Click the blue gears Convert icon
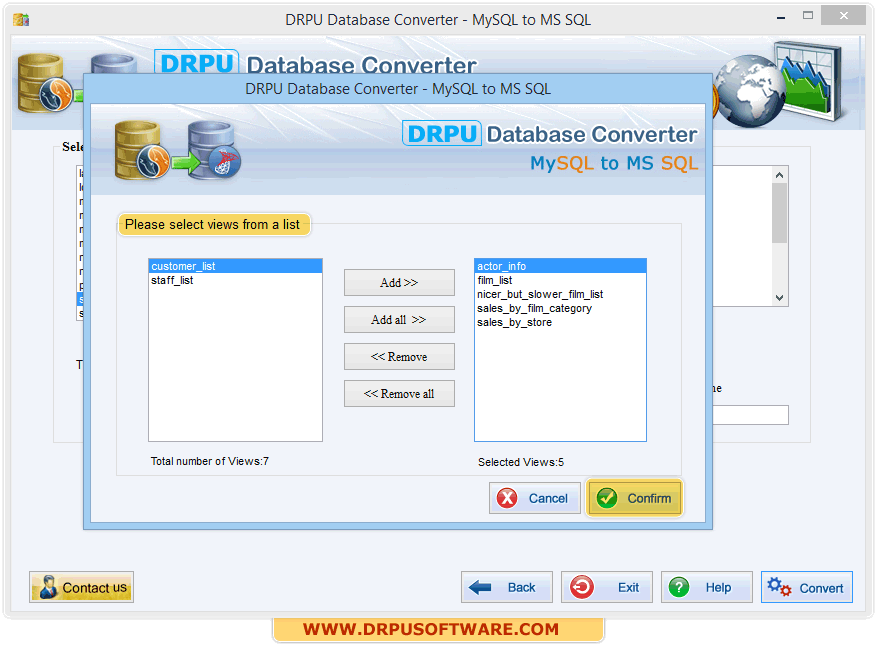 (x=779, y=587)
